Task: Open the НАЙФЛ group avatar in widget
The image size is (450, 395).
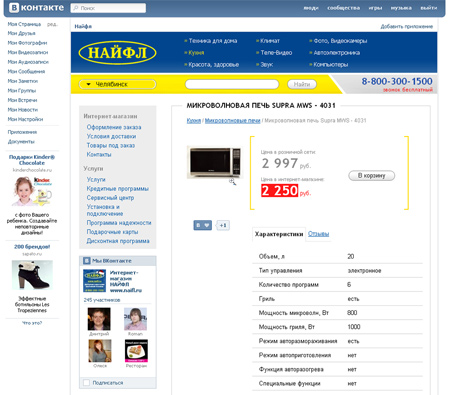Action: pos(94,281)
